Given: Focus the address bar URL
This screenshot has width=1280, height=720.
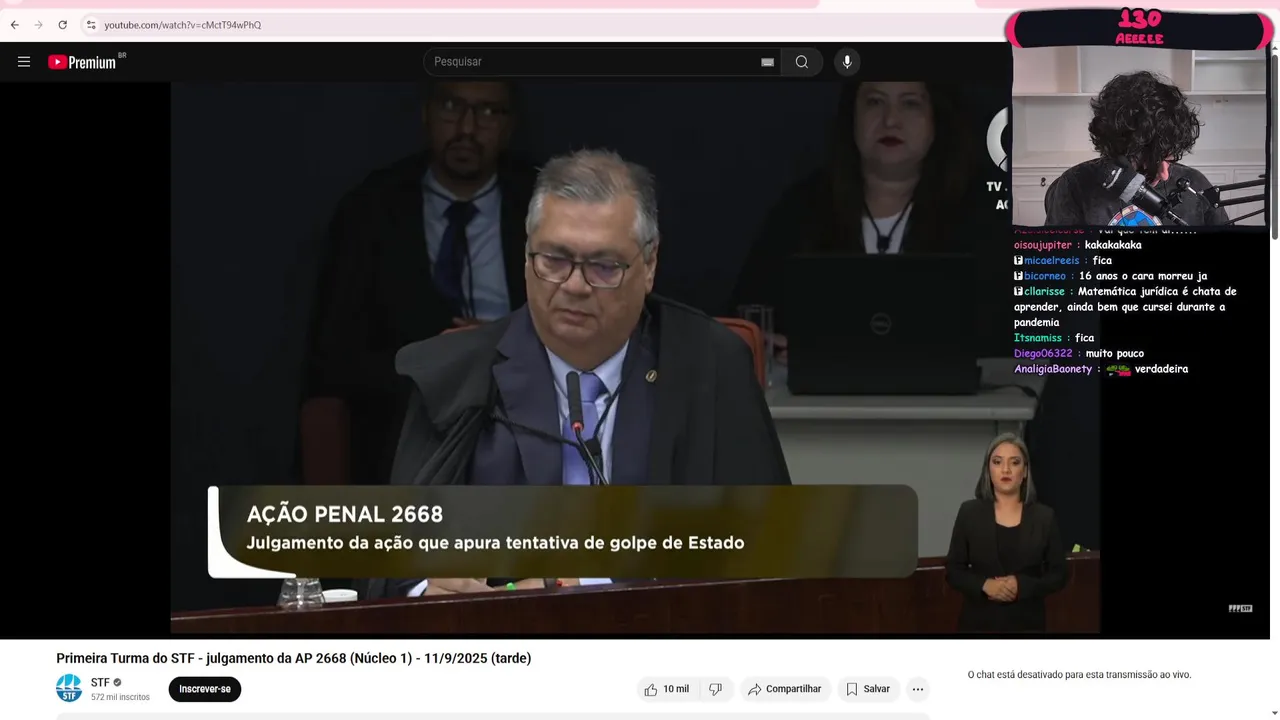Looking at the screenshot, I should [x=183, y=25].
